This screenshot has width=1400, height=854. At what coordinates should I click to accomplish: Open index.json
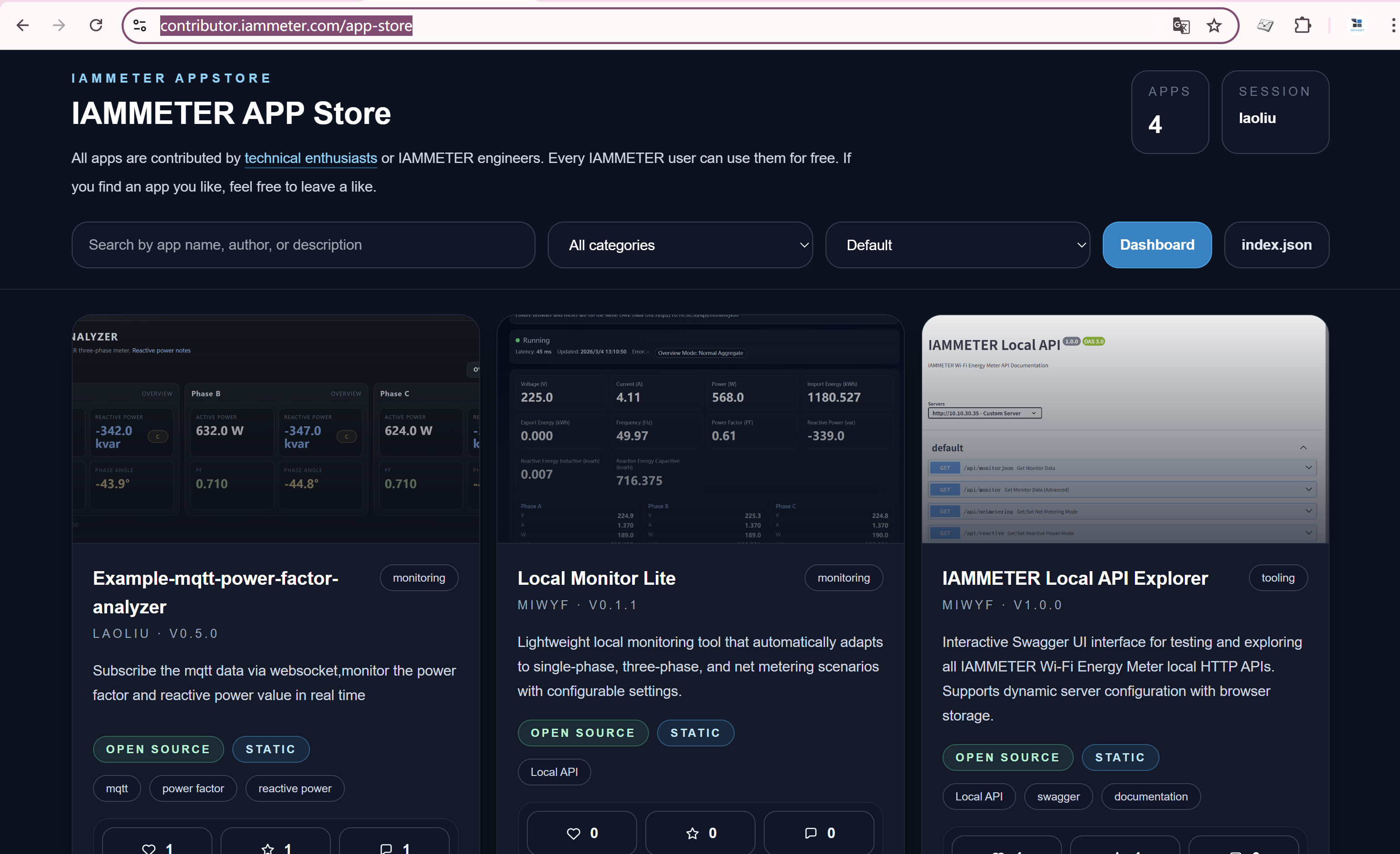(x=1276, y=245)
